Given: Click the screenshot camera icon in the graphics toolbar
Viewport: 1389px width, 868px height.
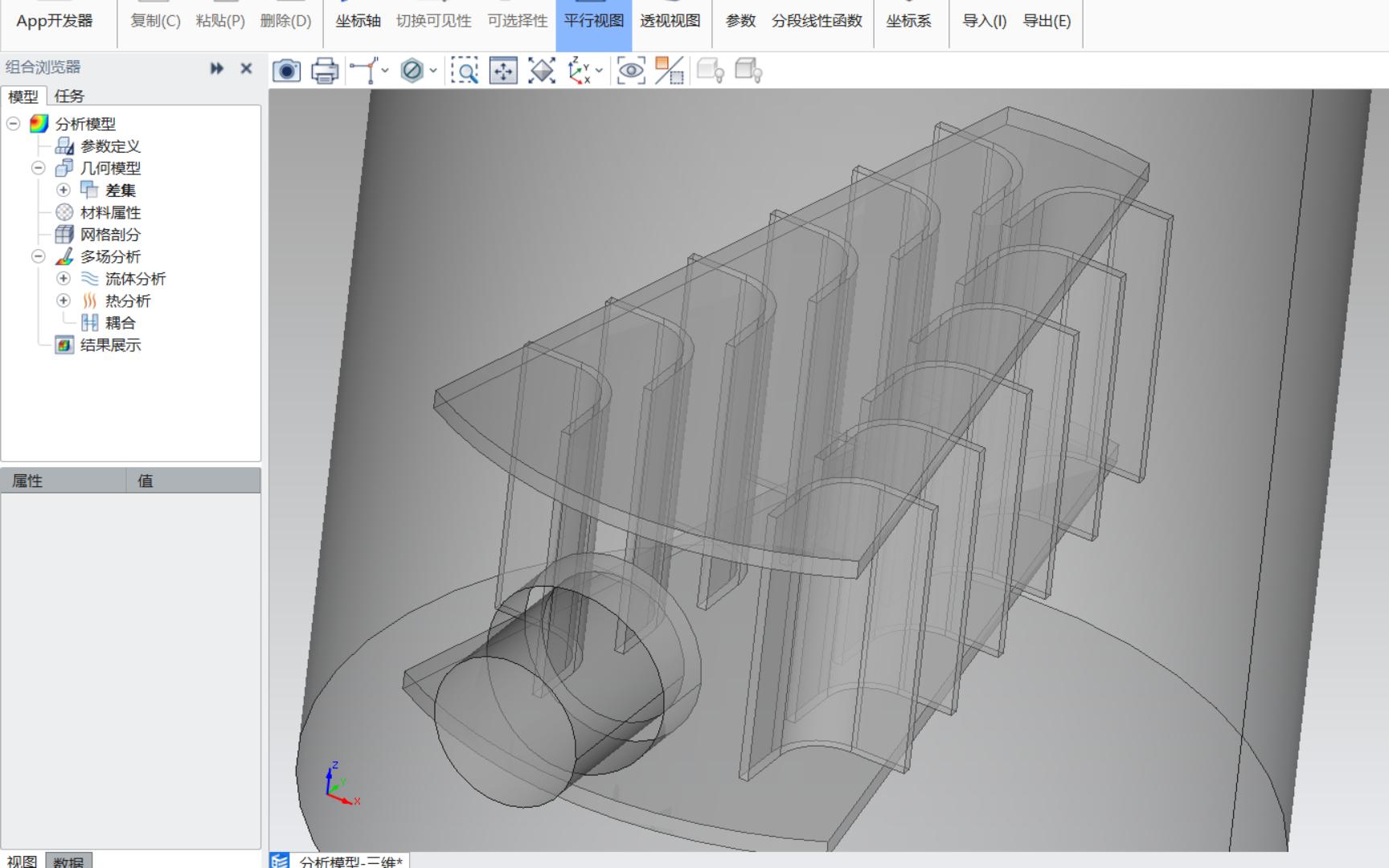Looking at the screenshot, I should [286, 71].
